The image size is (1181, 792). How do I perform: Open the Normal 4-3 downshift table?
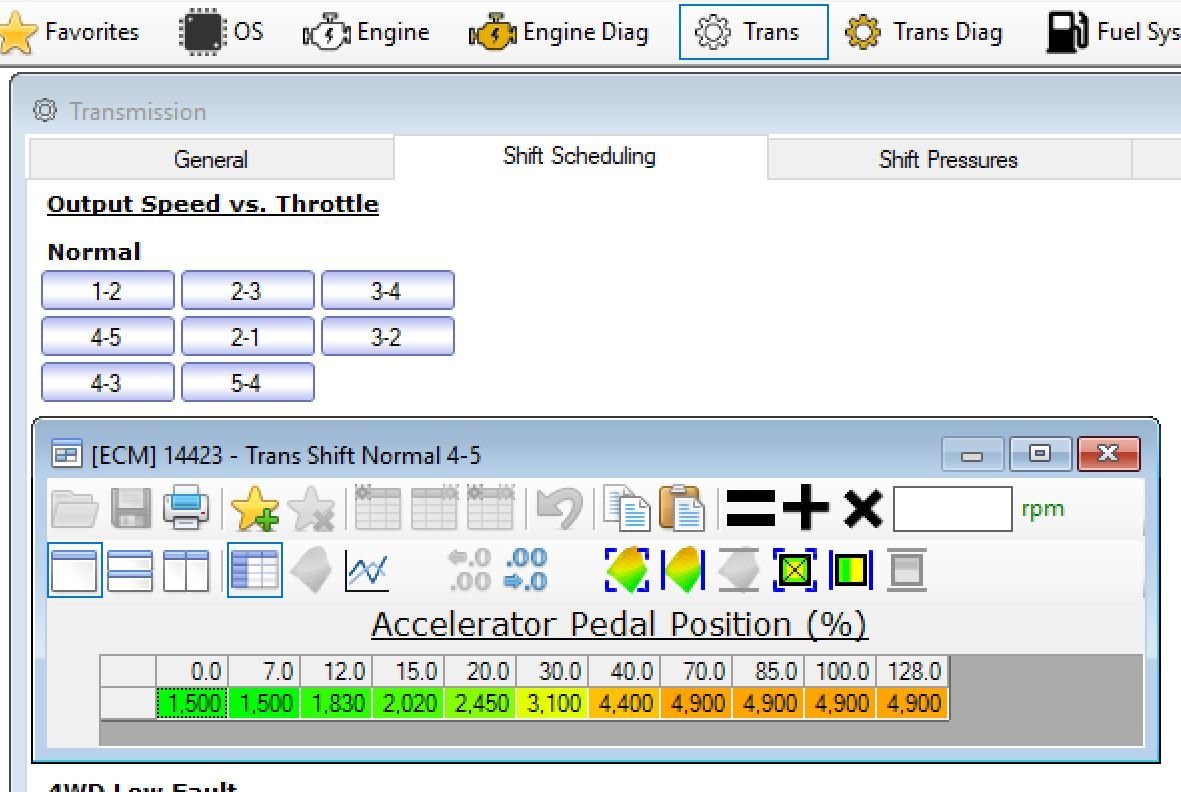[x=108, y=382]
